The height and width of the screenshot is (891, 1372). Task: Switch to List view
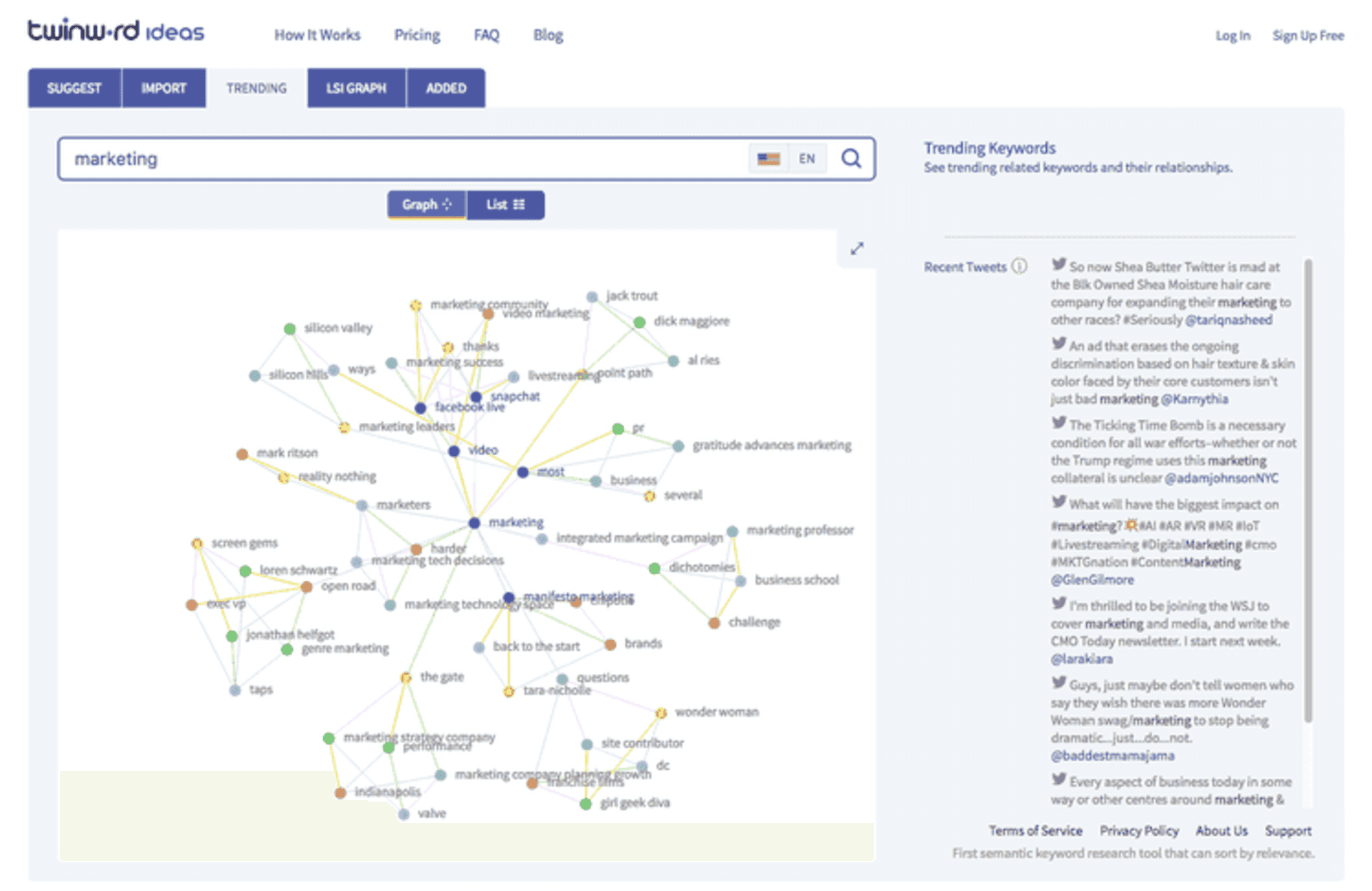click(x=505, y=204)
